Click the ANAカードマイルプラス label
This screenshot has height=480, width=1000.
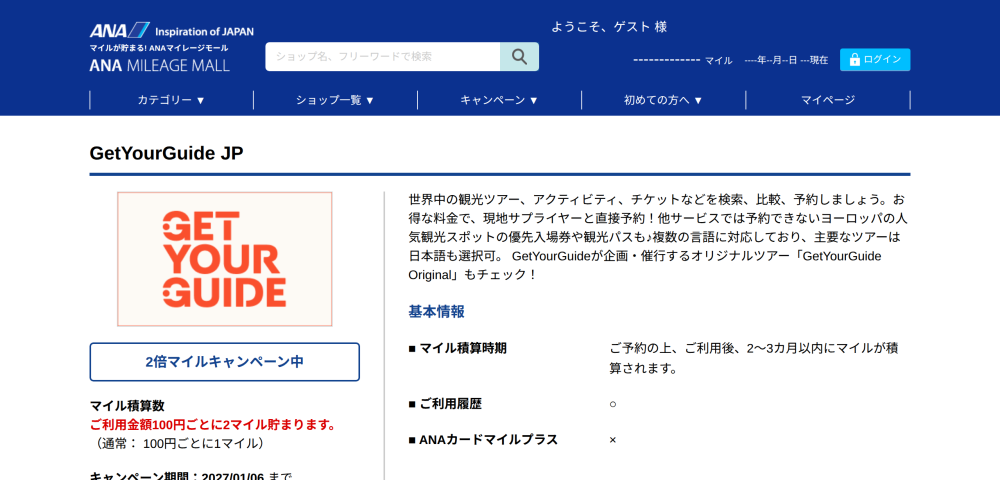click(x=483, y=440)
